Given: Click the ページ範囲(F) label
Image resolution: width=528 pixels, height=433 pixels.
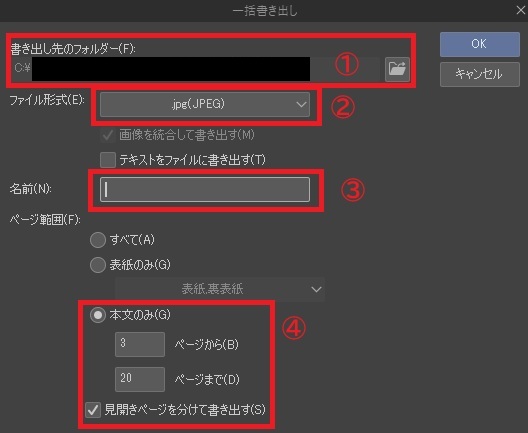Looking at the screenshot, I should click(45, 220).
